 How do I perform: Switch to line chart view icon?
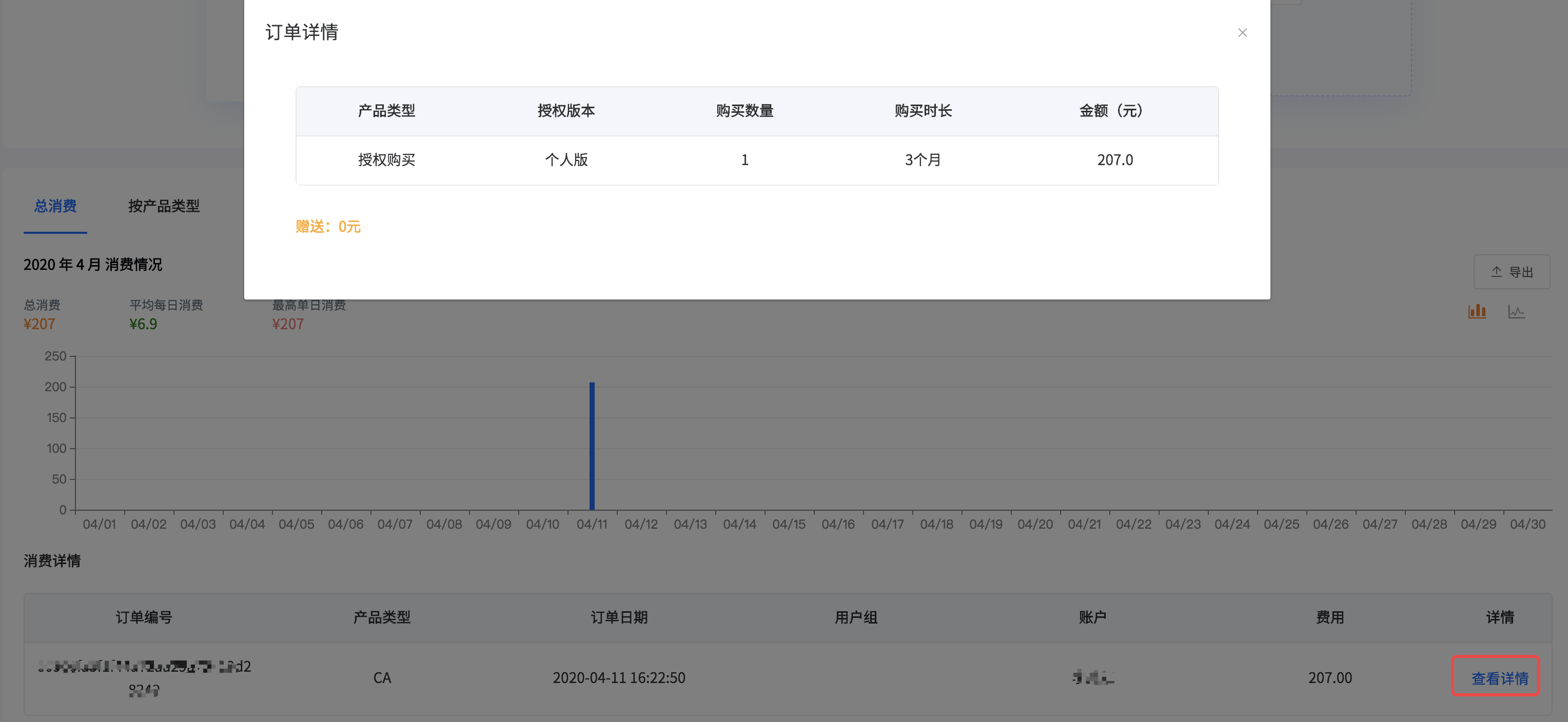tap(1516, 311)
